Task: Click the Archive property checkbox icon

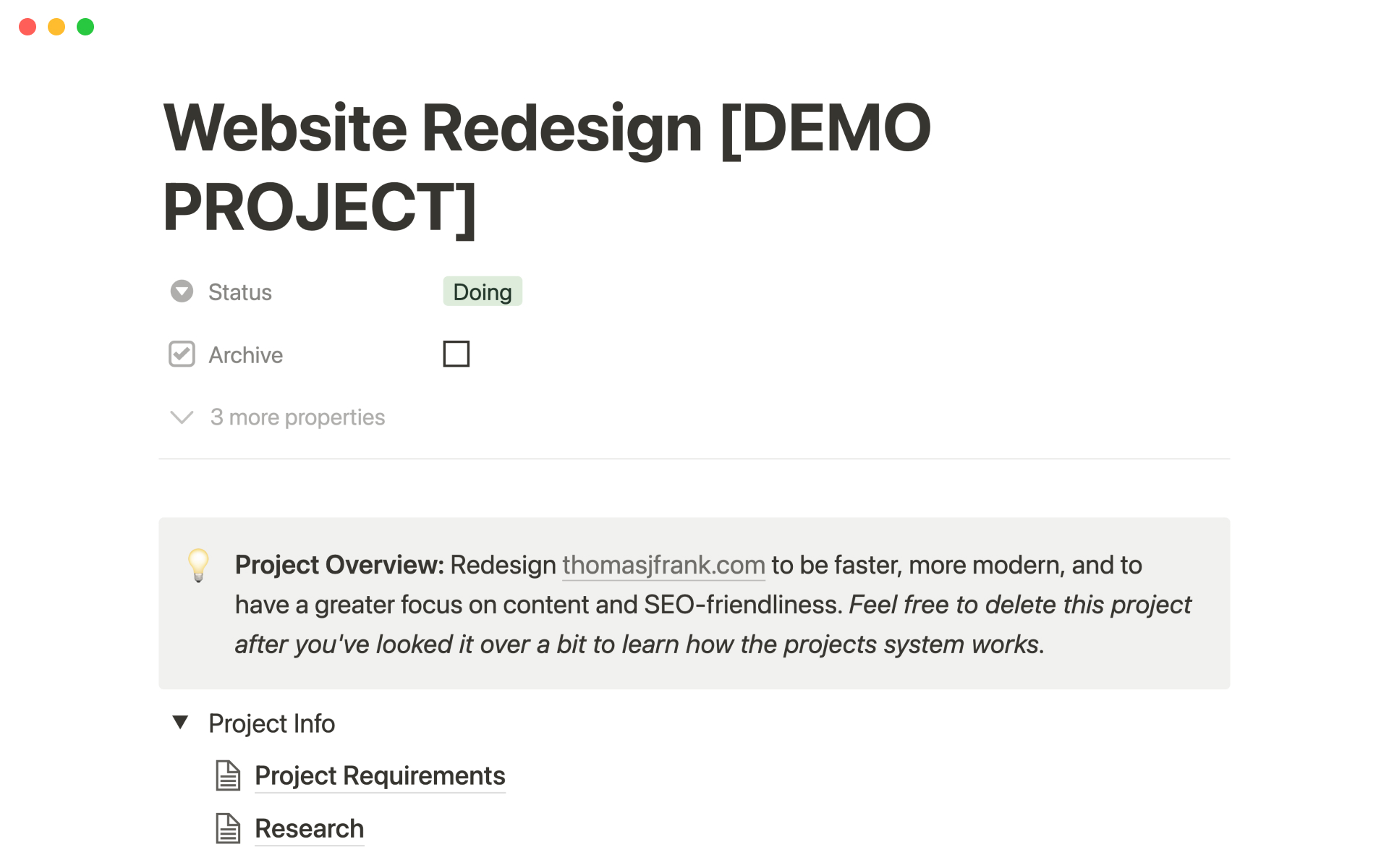Action: tap(182, 354)
